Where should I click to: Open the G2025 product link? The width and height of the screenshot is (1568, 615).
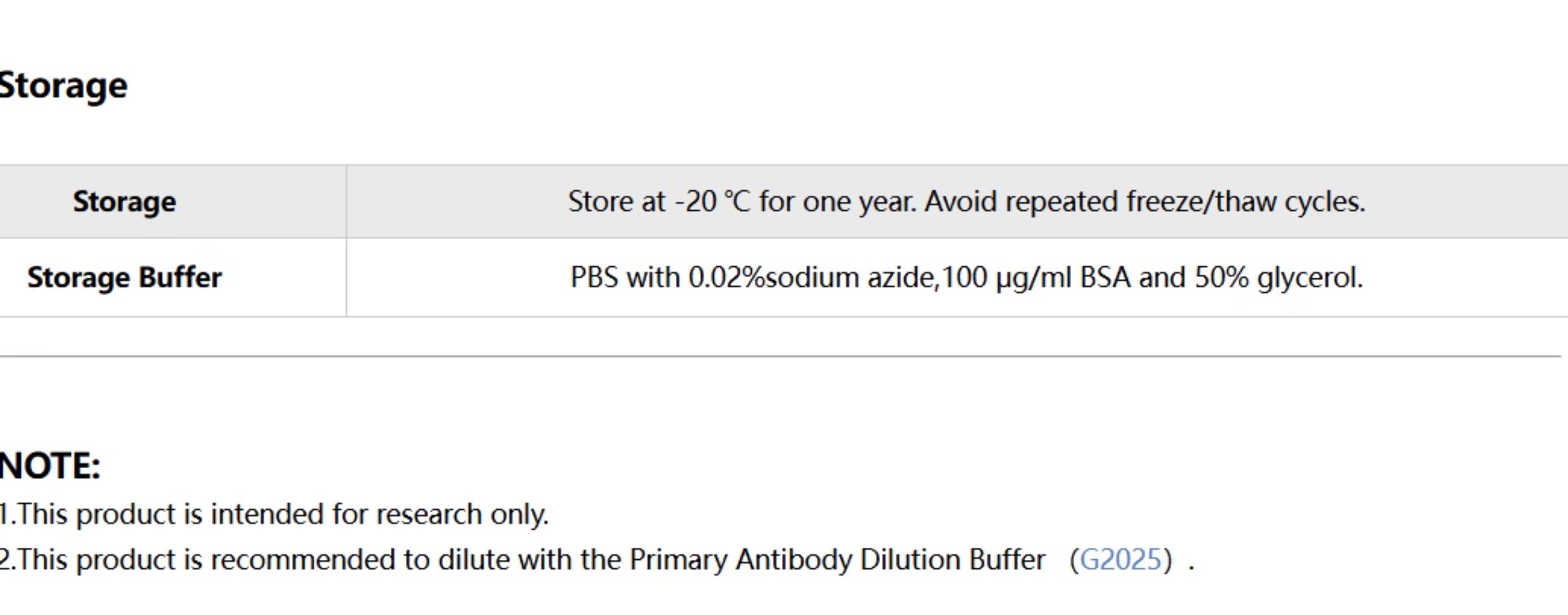(x=1120, y=560)
